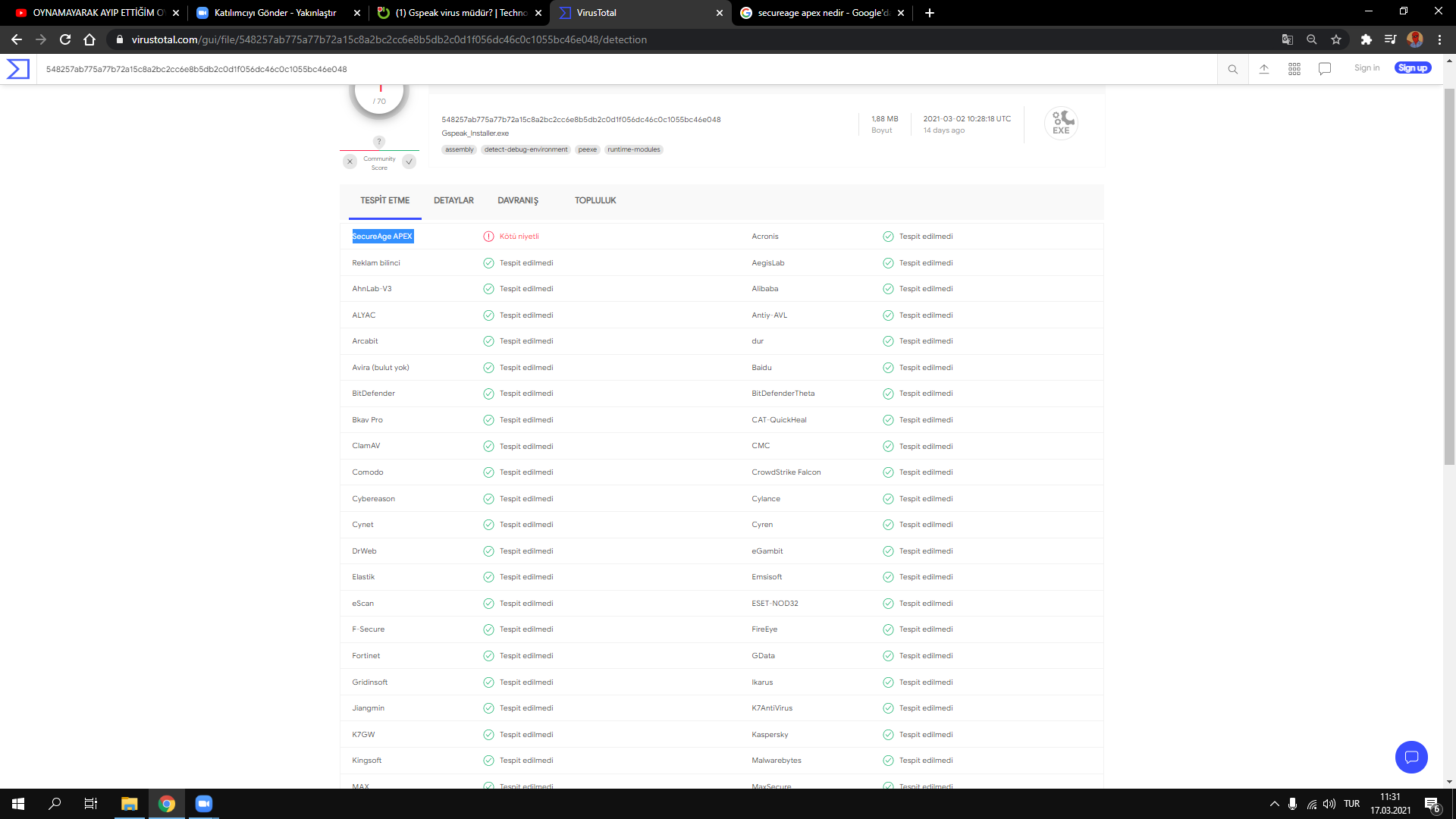Vote community score down with X
This screenshot has width=1456, height=819.
click(350, 162)
